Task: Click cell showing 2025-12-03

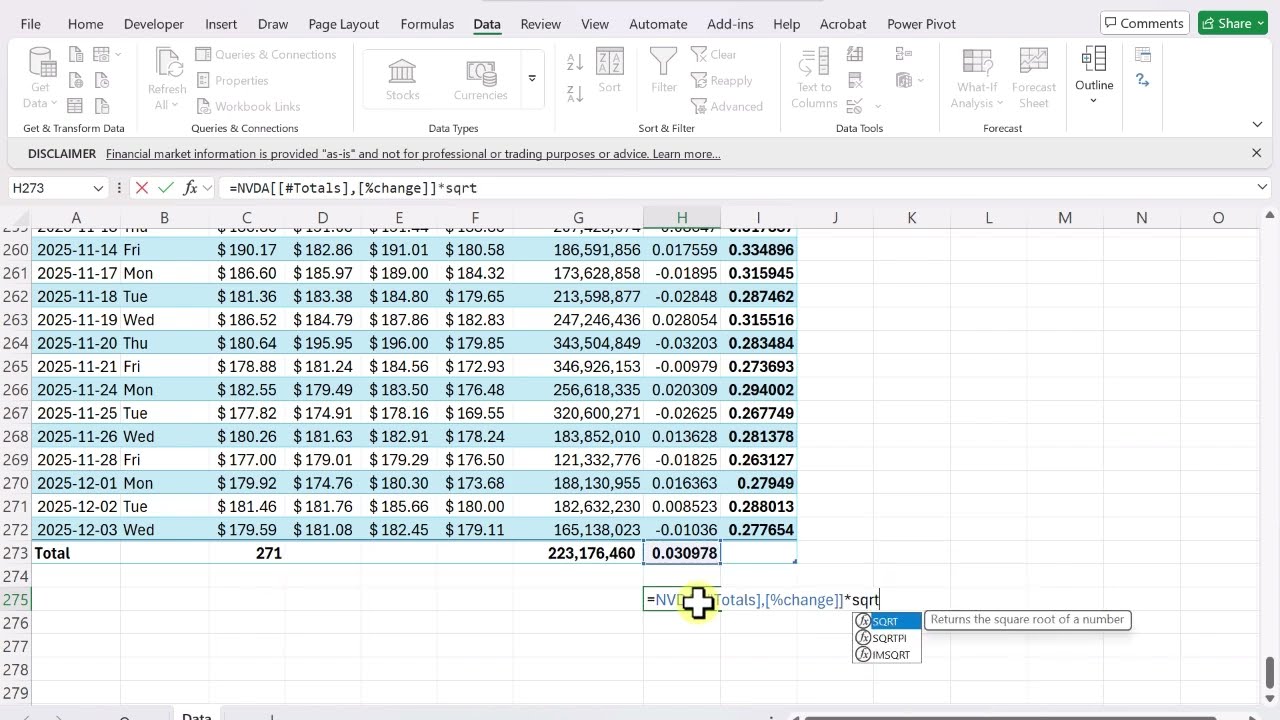Action: coord(76,530)
